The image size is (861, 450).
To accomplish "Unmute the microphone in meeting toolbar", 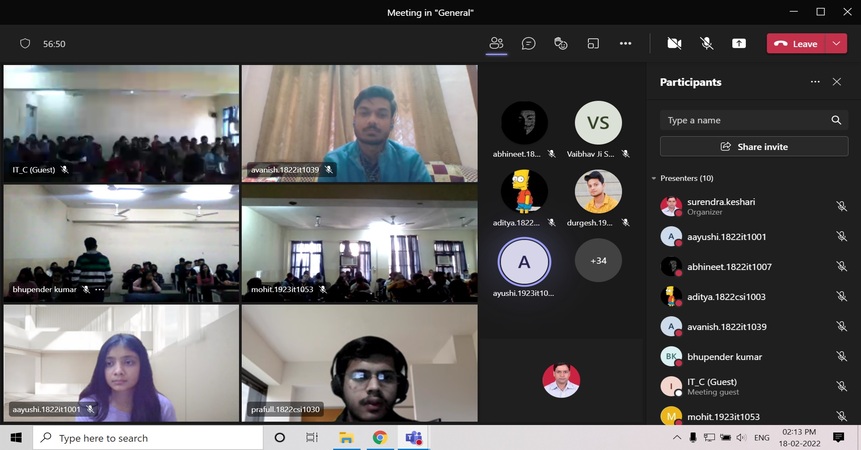I will (x=706, y=44).
